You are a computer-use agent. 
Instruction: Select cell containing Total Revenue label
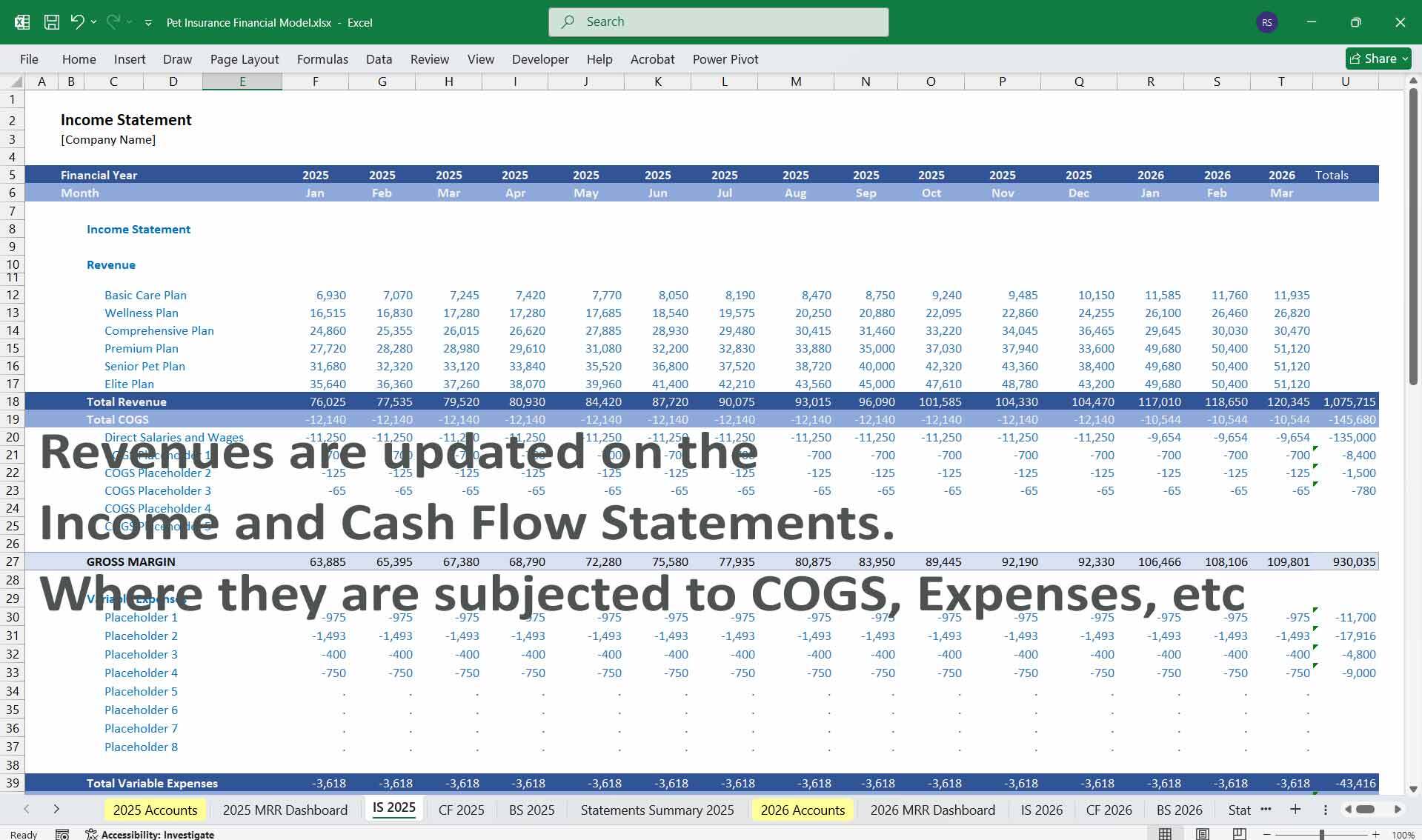pyautogui.click(x=127, y=401)
